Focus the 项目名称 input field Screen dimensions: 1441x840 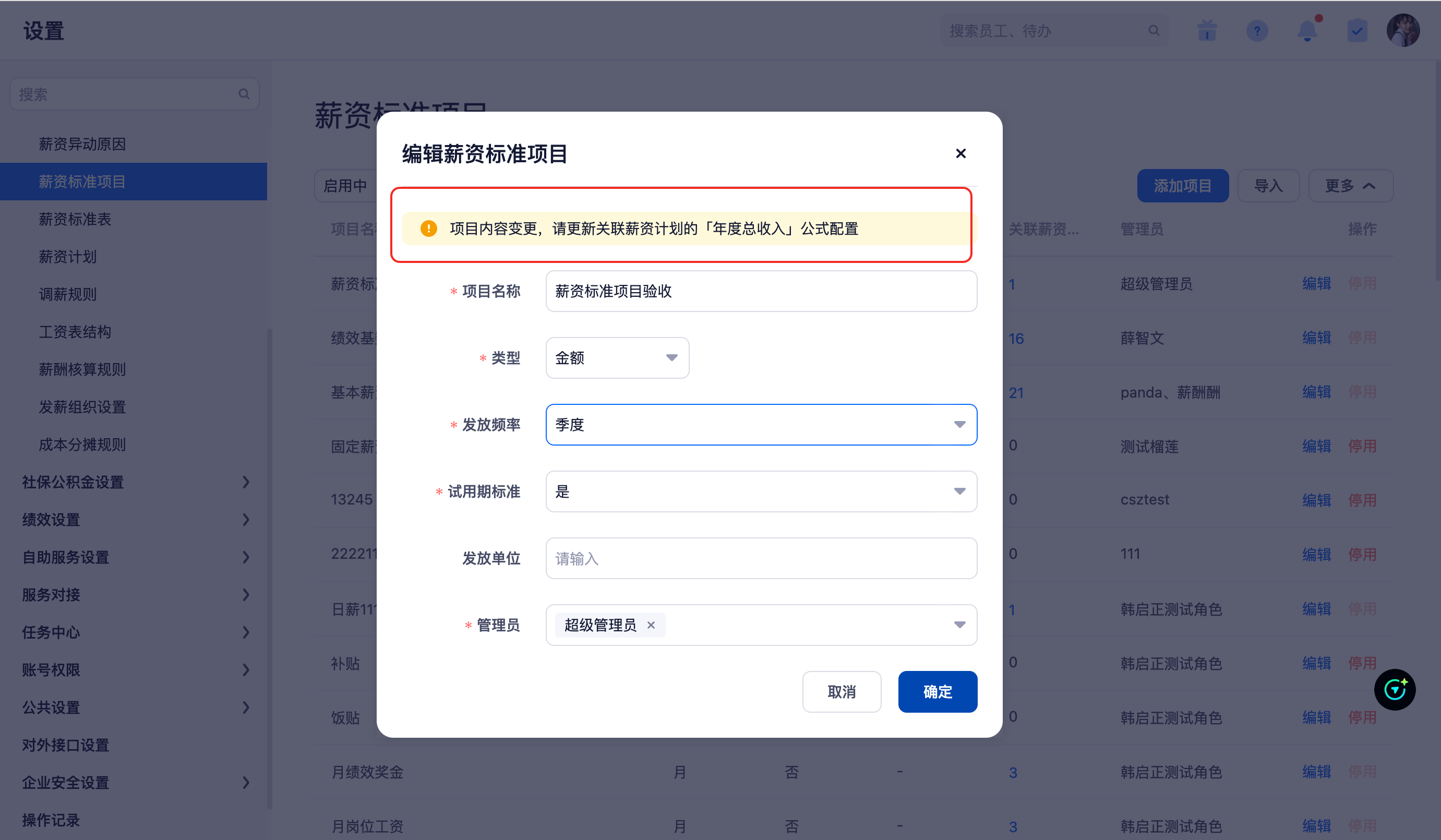761,291
